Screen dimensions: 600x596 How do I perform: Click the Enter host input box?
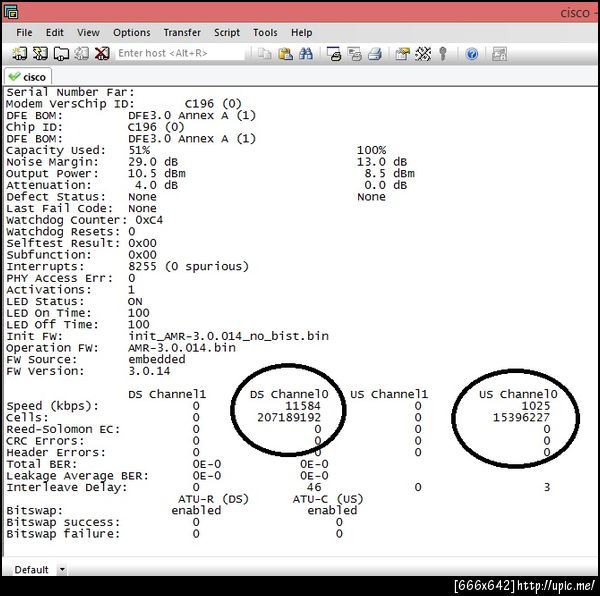tap(180, 53)
